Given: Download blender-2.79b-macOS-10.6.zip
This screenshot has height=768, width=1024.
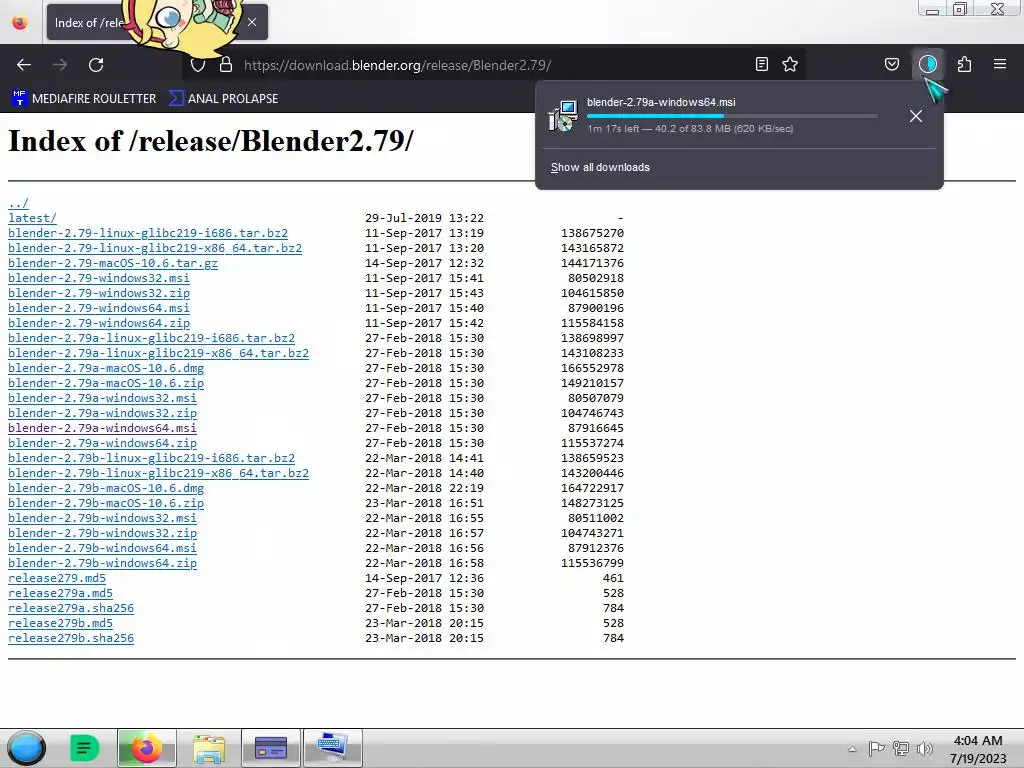Looking at the screenshot, I should coord(106,504).
